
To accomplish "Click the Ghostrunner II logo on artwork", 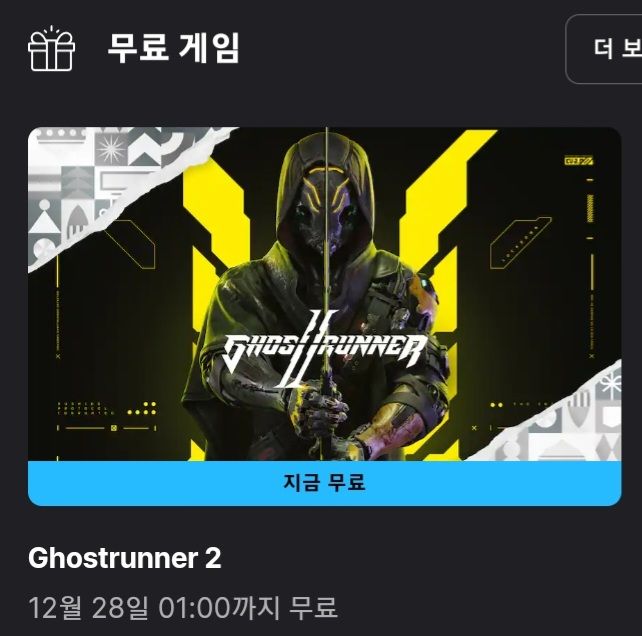I will (x=323, y=350).
